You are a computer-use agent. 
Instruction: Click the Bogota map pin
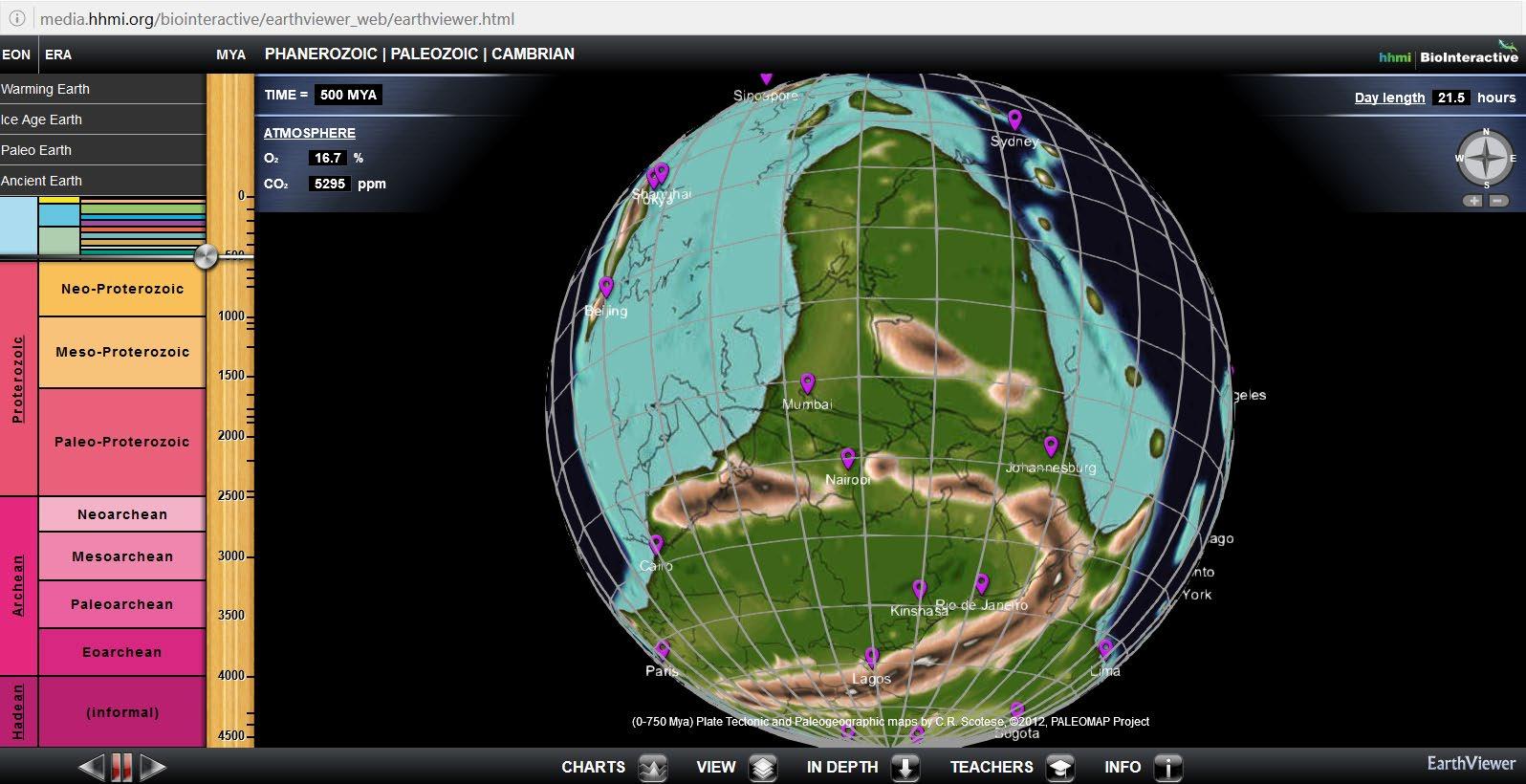[1017, 712]
